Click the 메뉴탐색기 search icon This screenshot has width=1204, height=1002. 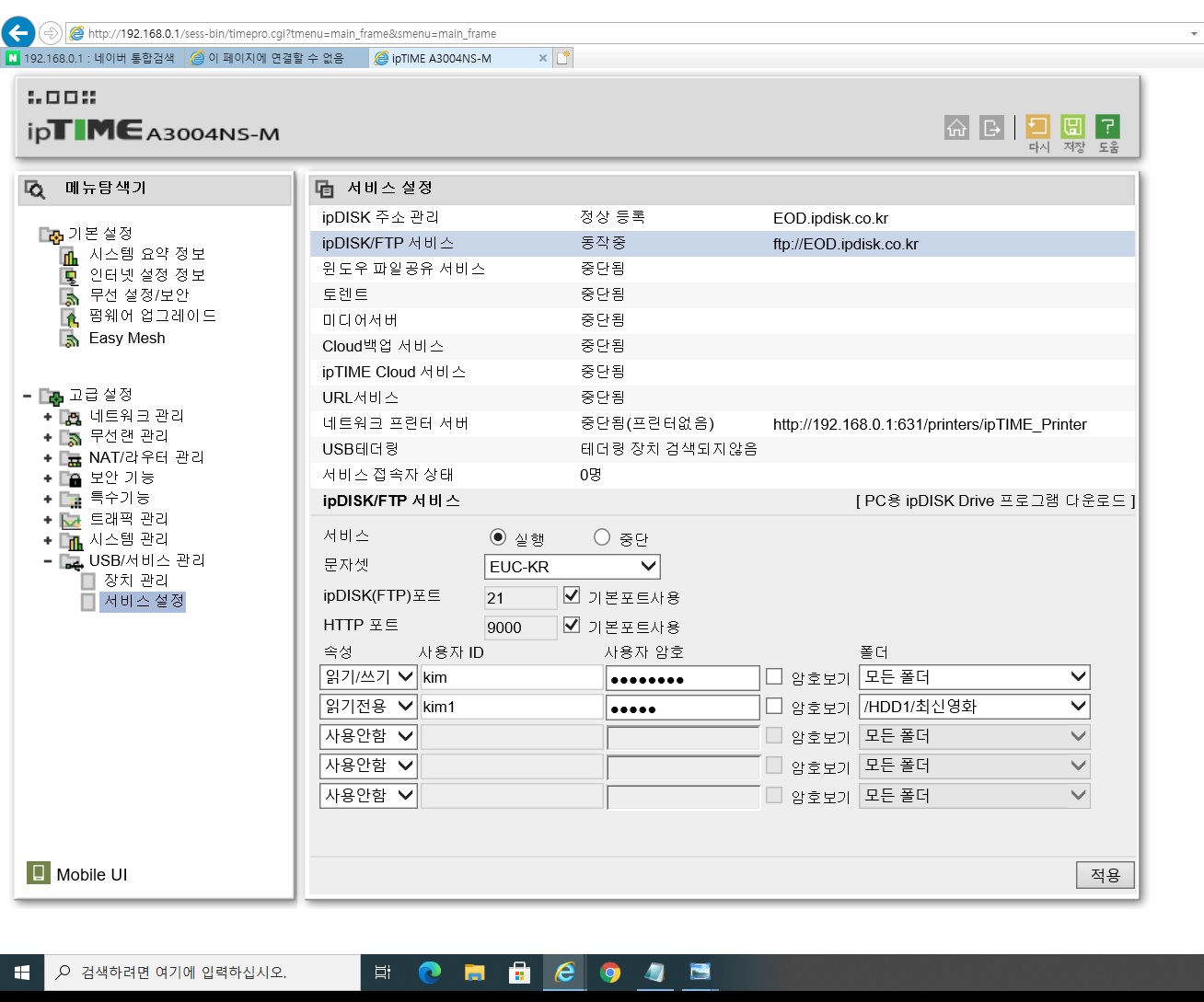[x=35, y=190]
